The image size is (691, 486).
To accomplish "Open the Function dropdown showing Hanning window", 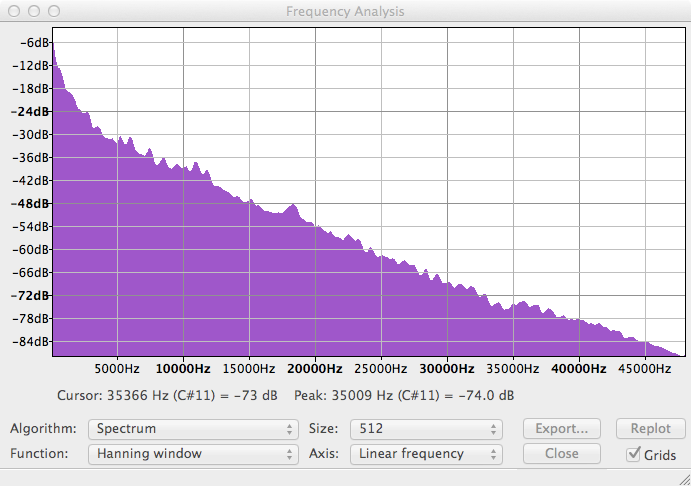I will (x=193, y=454).
